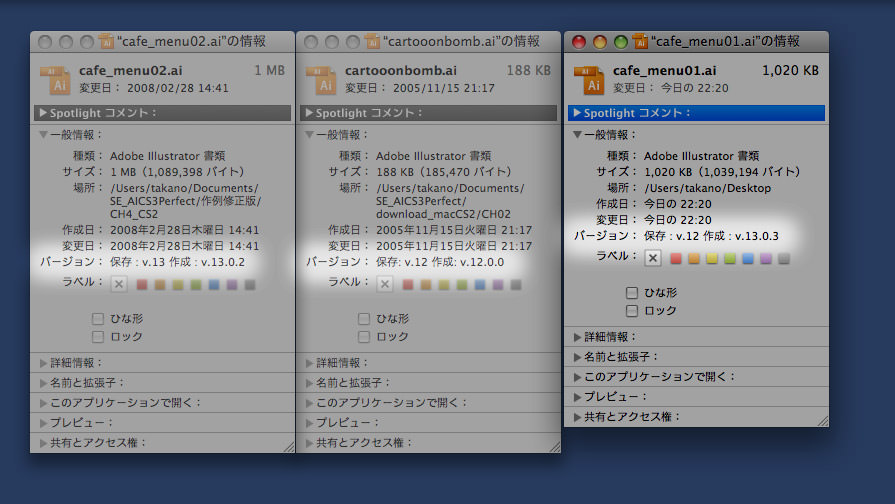This screenshot has height=504, width=895.
Task: Expand 名前と拡張子 in cafe_menu02.ai window
Action: [x=43, y=383]
